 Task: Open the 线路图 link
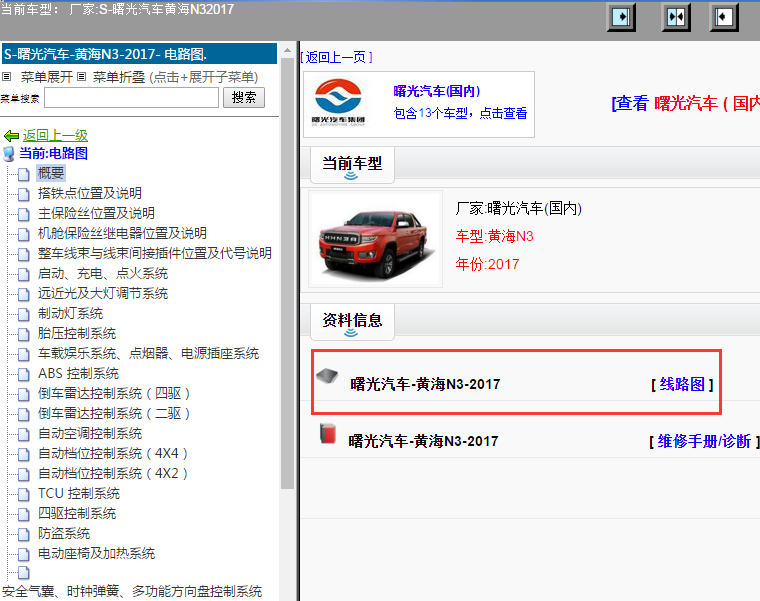coord(682,384)
